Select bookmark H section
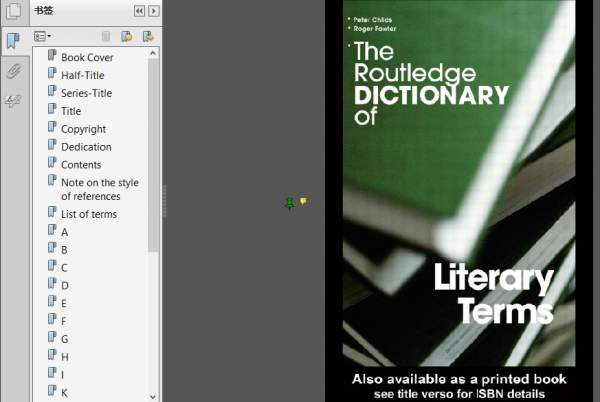 pos(65,357)
